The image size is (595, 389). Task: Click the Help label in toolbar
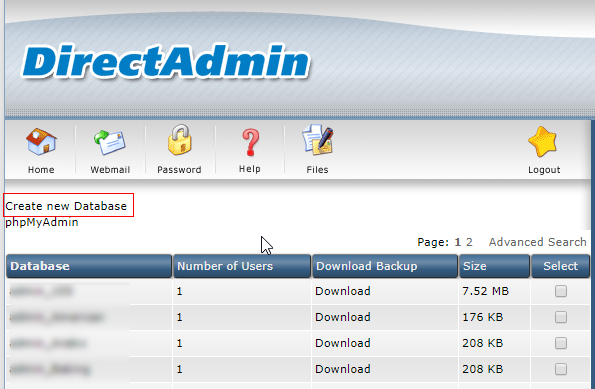click(250, 169)
